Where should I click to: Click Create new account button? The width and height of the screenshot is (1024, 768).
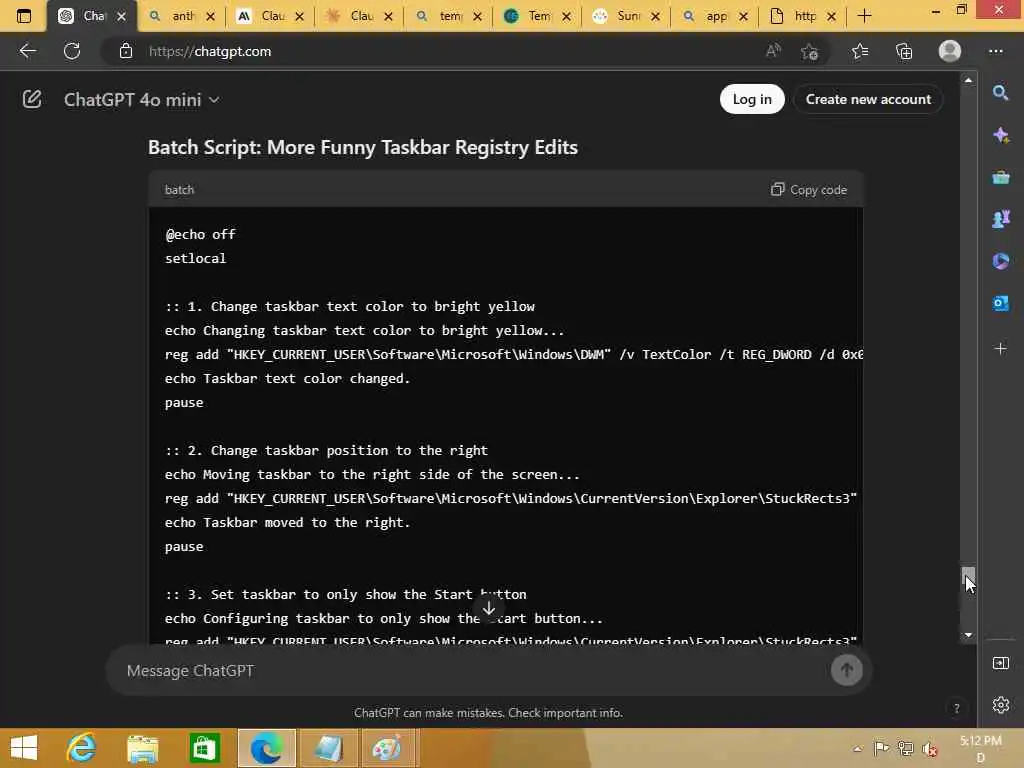[868, 99]
